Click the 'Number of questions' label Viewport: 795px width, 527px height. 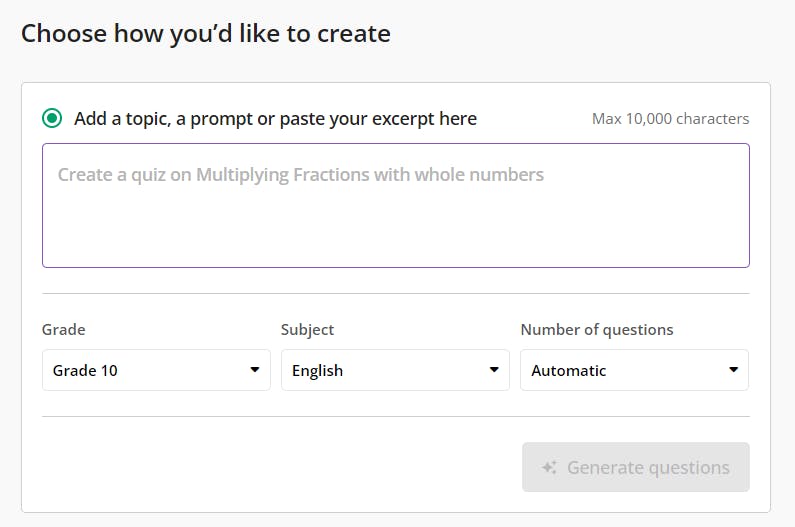(x=597, y=330)
